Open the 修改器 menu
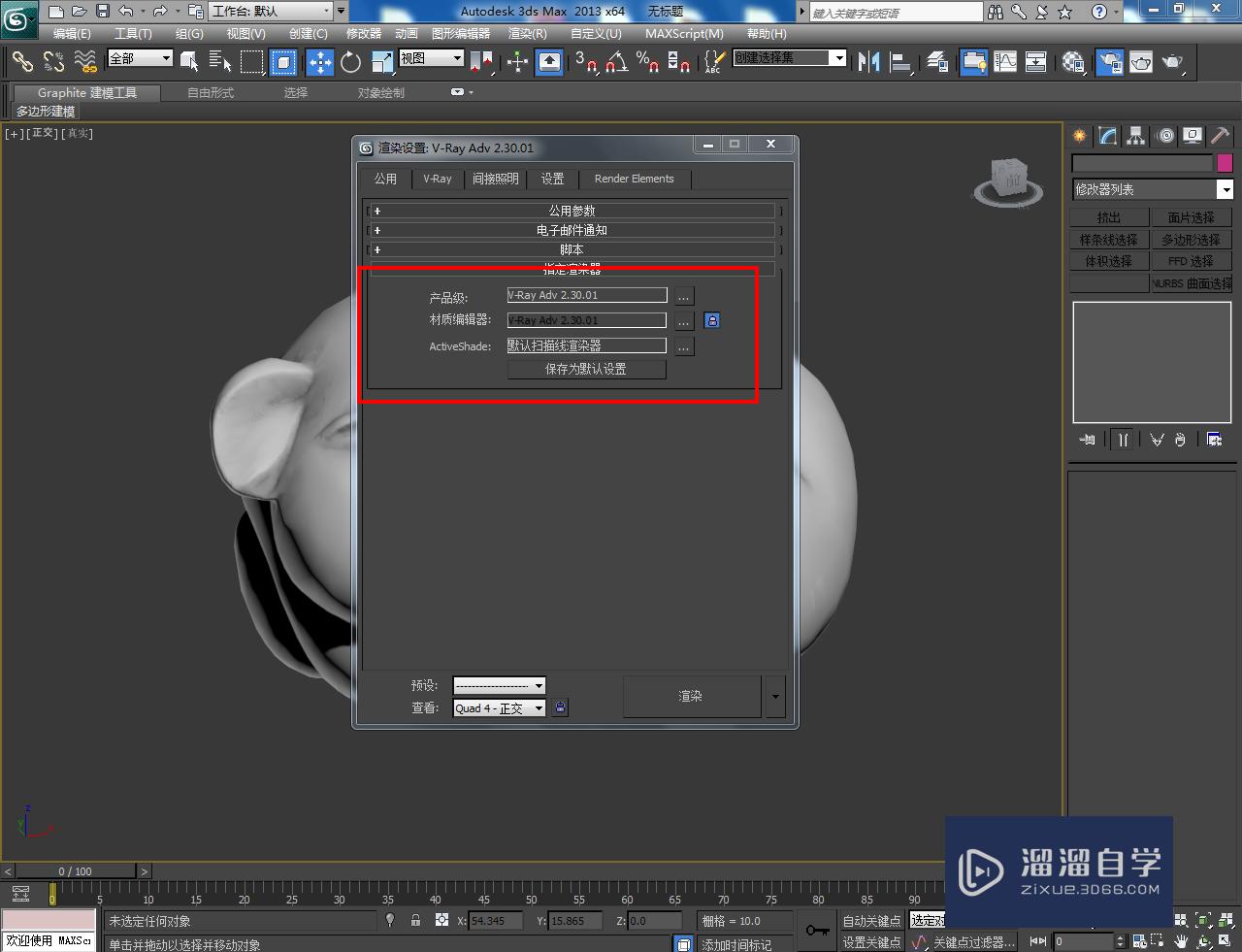This screenshot has height=952, width=1242. coord(364,33)
